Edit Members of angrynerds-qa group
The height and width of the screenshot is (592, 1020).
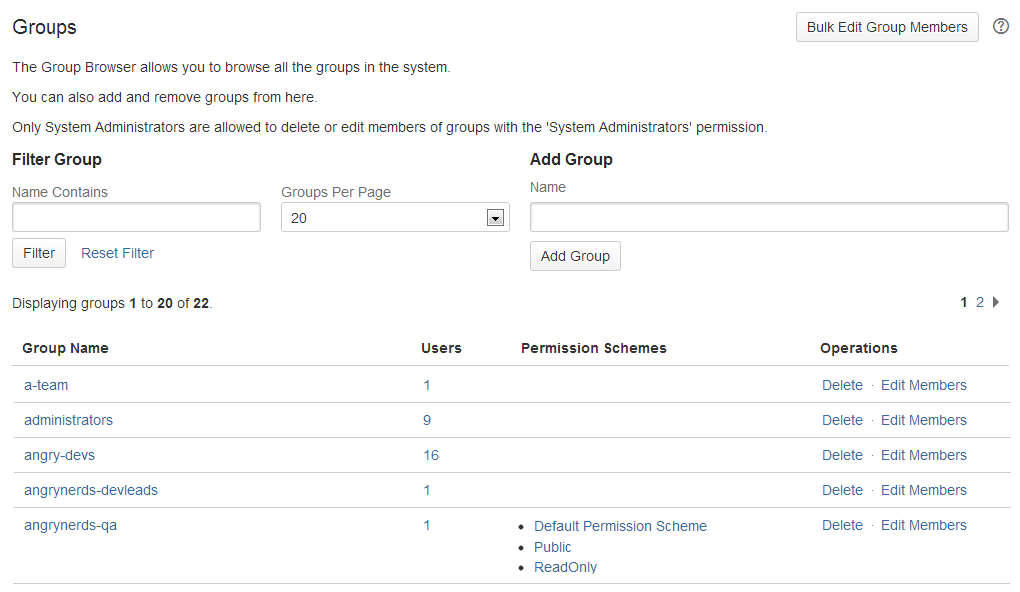pos(923,525)
